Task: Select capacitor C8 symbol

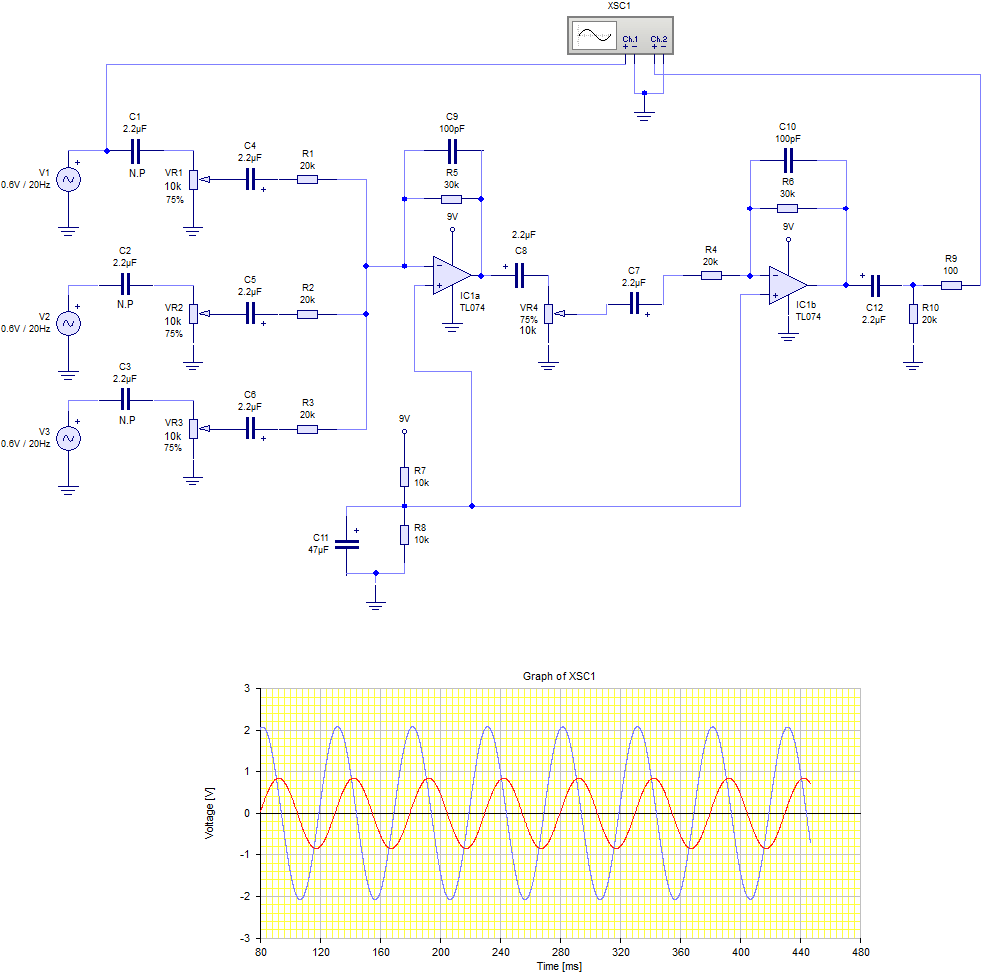Action: (x=519, y=275)
